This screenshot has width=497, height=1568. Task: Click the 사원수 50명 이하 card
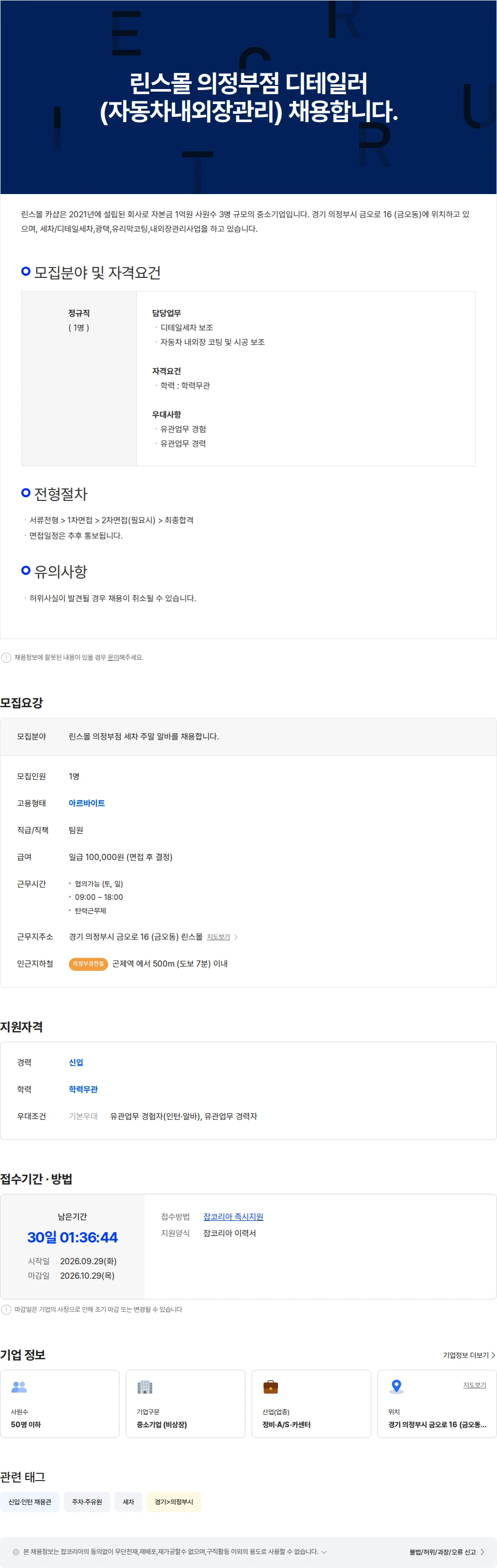click(x=60, y=1403)
